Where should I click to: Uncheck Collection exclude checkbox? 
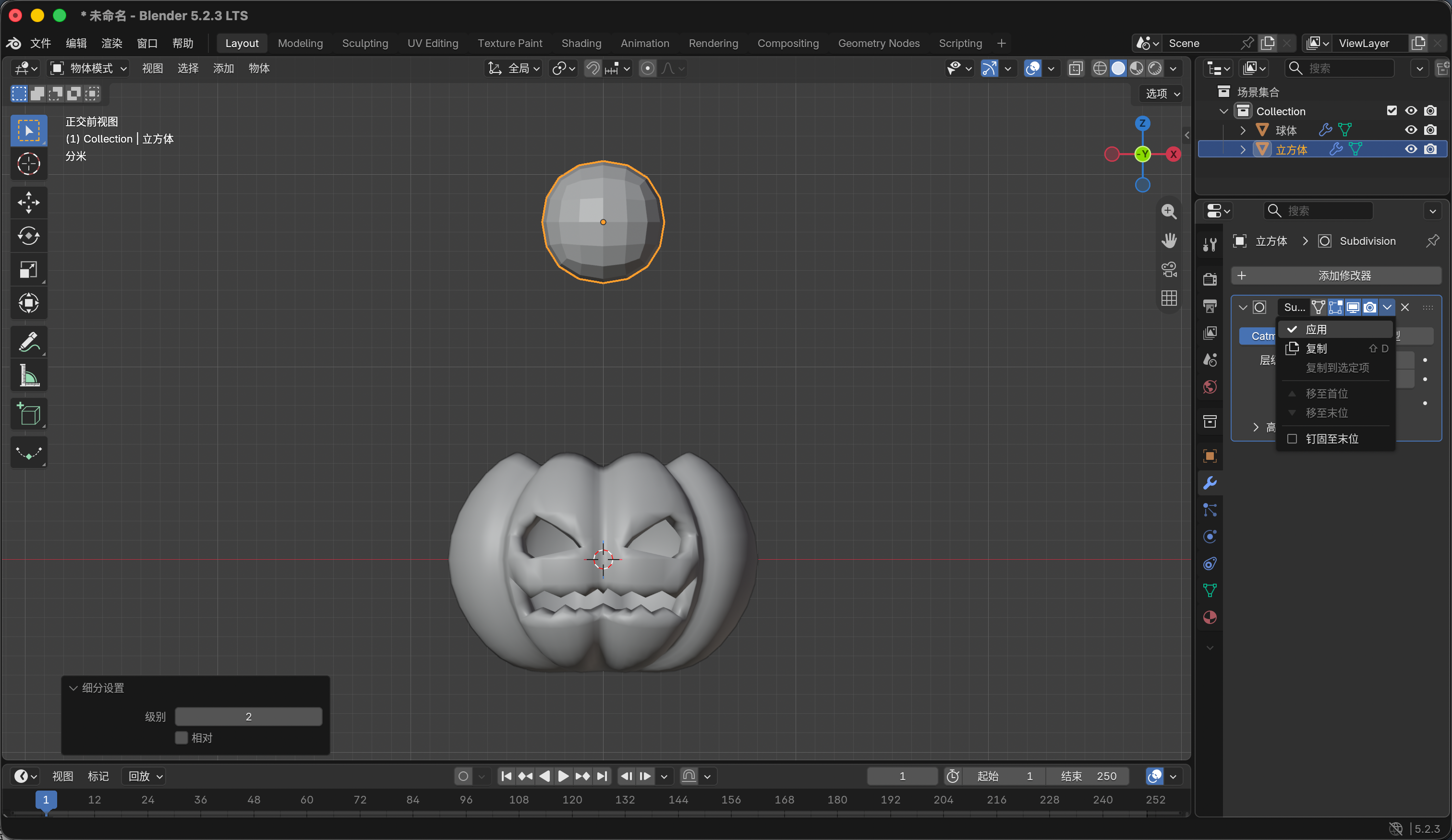(x=1391, y=110)
